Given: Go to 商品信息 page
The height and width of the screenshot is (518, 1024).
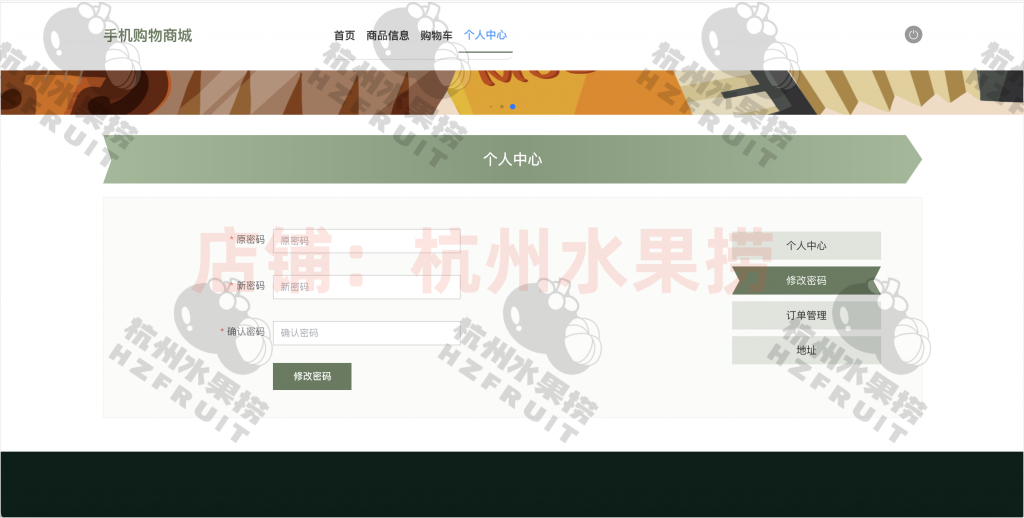Looking at the screenshot, I should 387,35.
